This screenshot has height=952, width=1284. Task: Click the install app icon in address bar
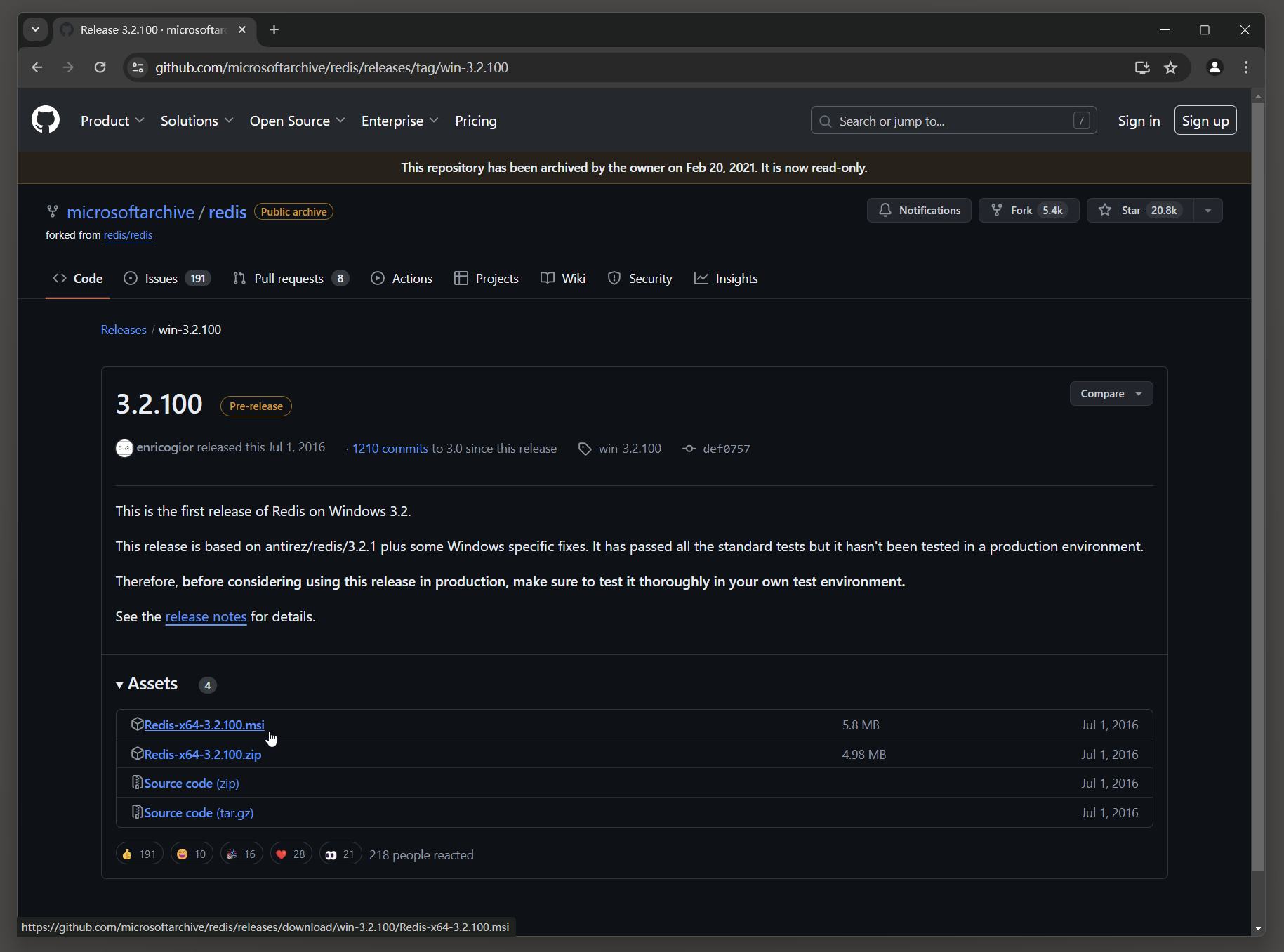point(1142,67)
